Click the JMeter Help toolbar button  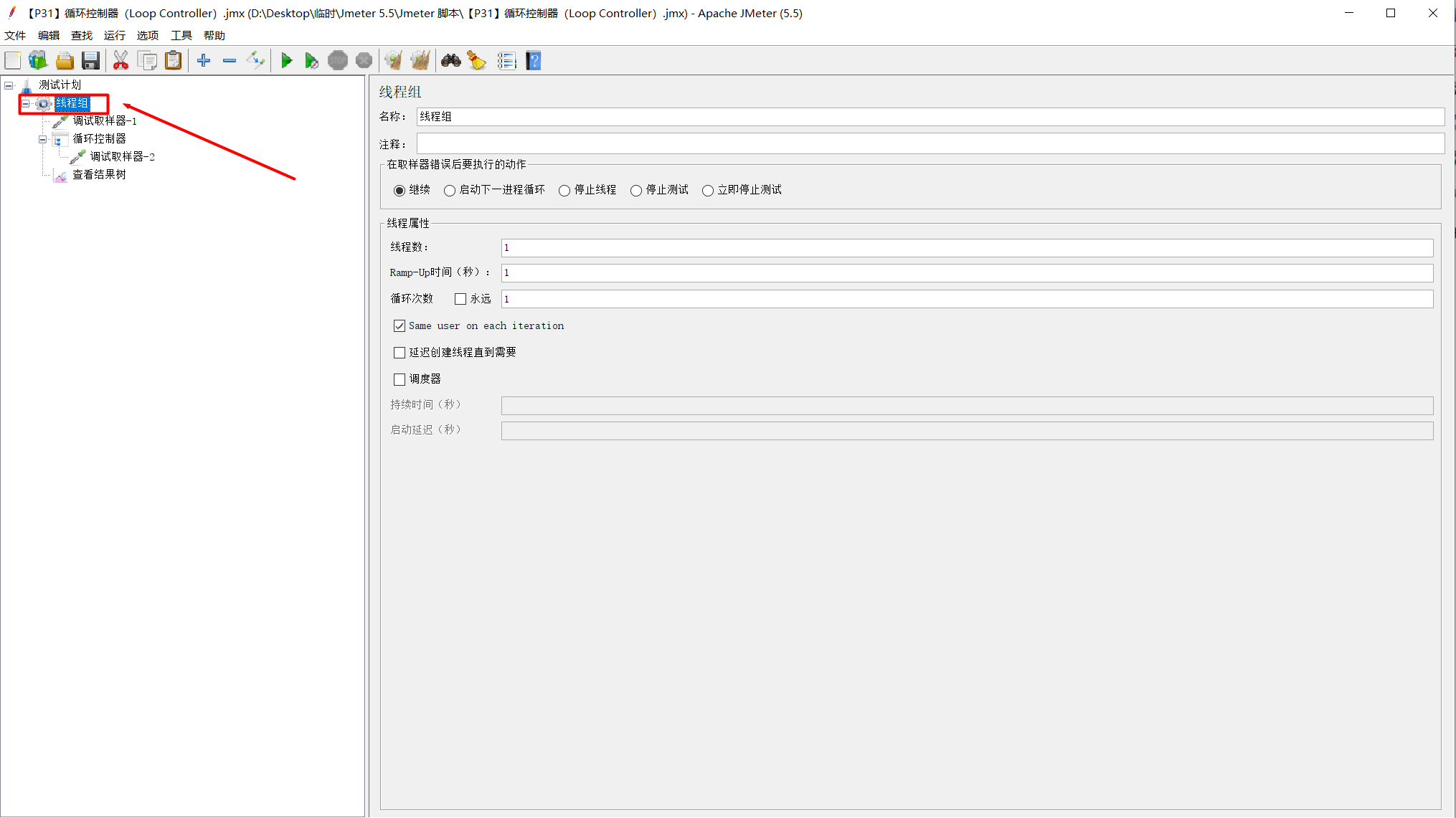pyautogui.click(x=533, y=60)
